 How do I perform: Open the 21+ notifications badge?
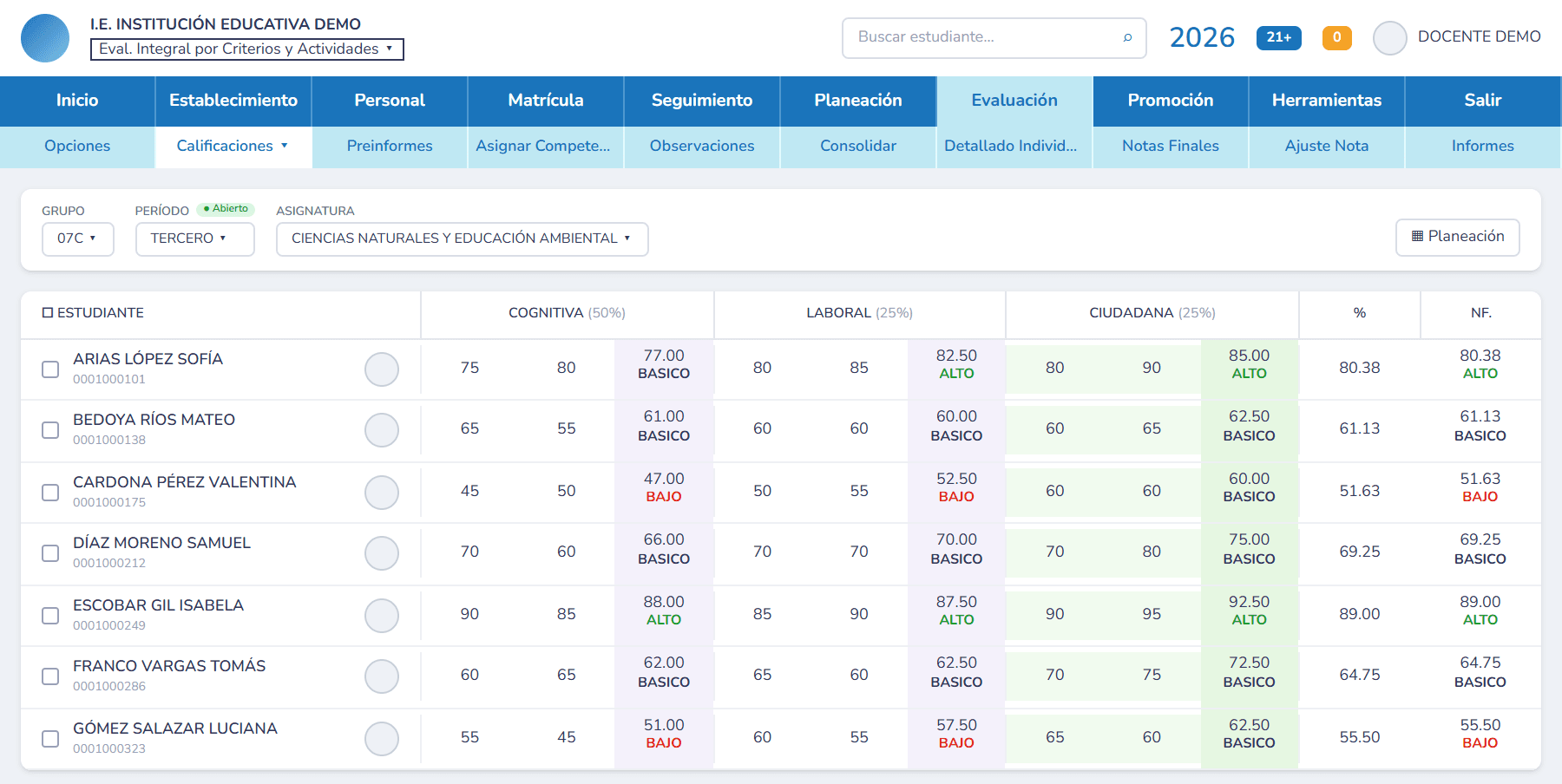coord(1278,37)
